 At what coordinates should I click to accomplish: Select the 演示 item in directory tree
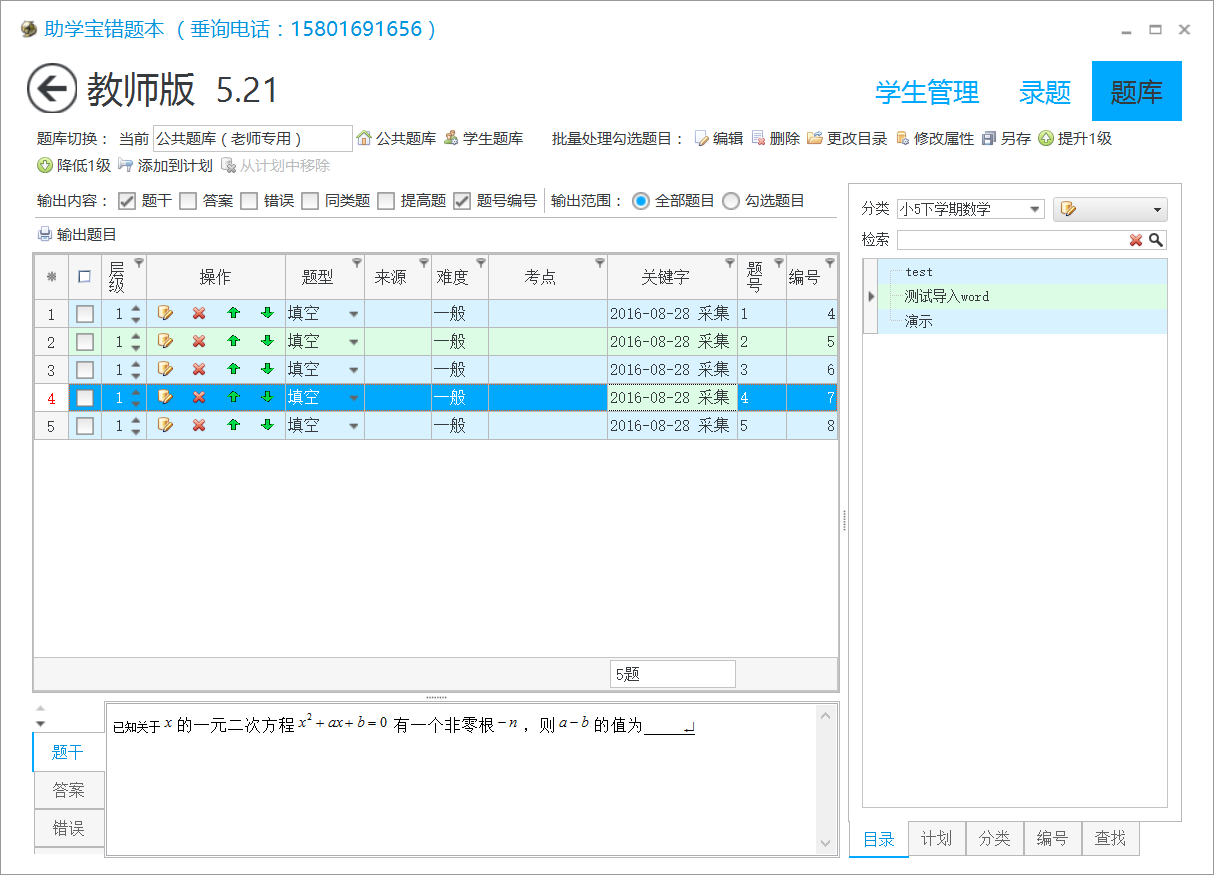coord(919,320)
